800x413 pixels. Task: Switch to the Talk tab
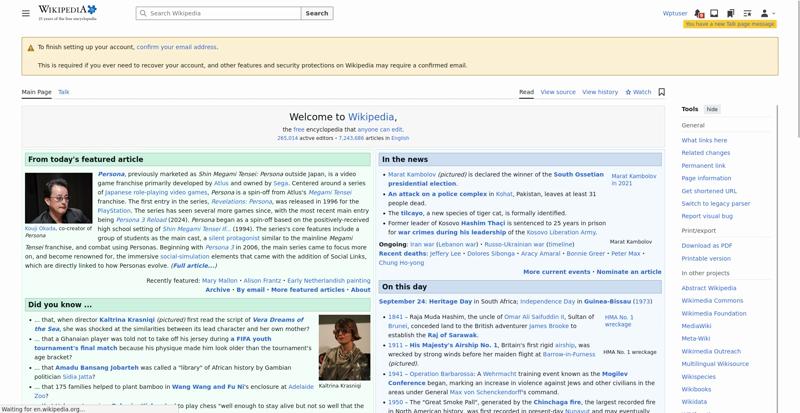point(63,92)
